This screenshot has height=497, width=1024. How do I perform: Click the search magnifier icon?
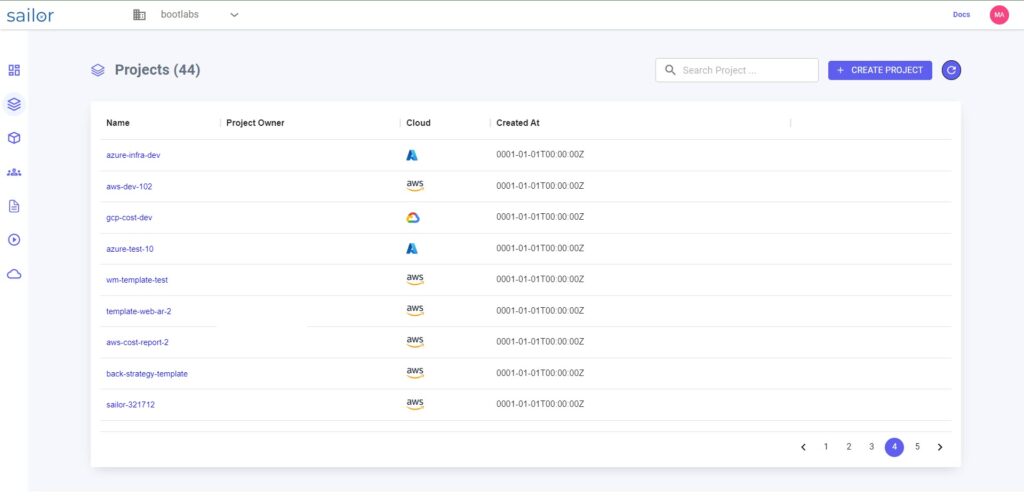669,70
